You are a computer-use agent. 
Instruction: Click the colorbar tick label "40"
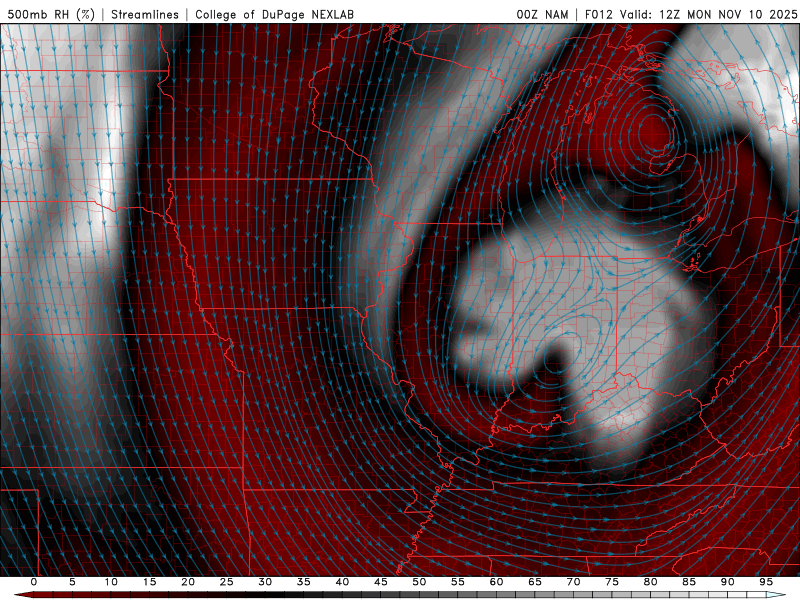point(342,582)
